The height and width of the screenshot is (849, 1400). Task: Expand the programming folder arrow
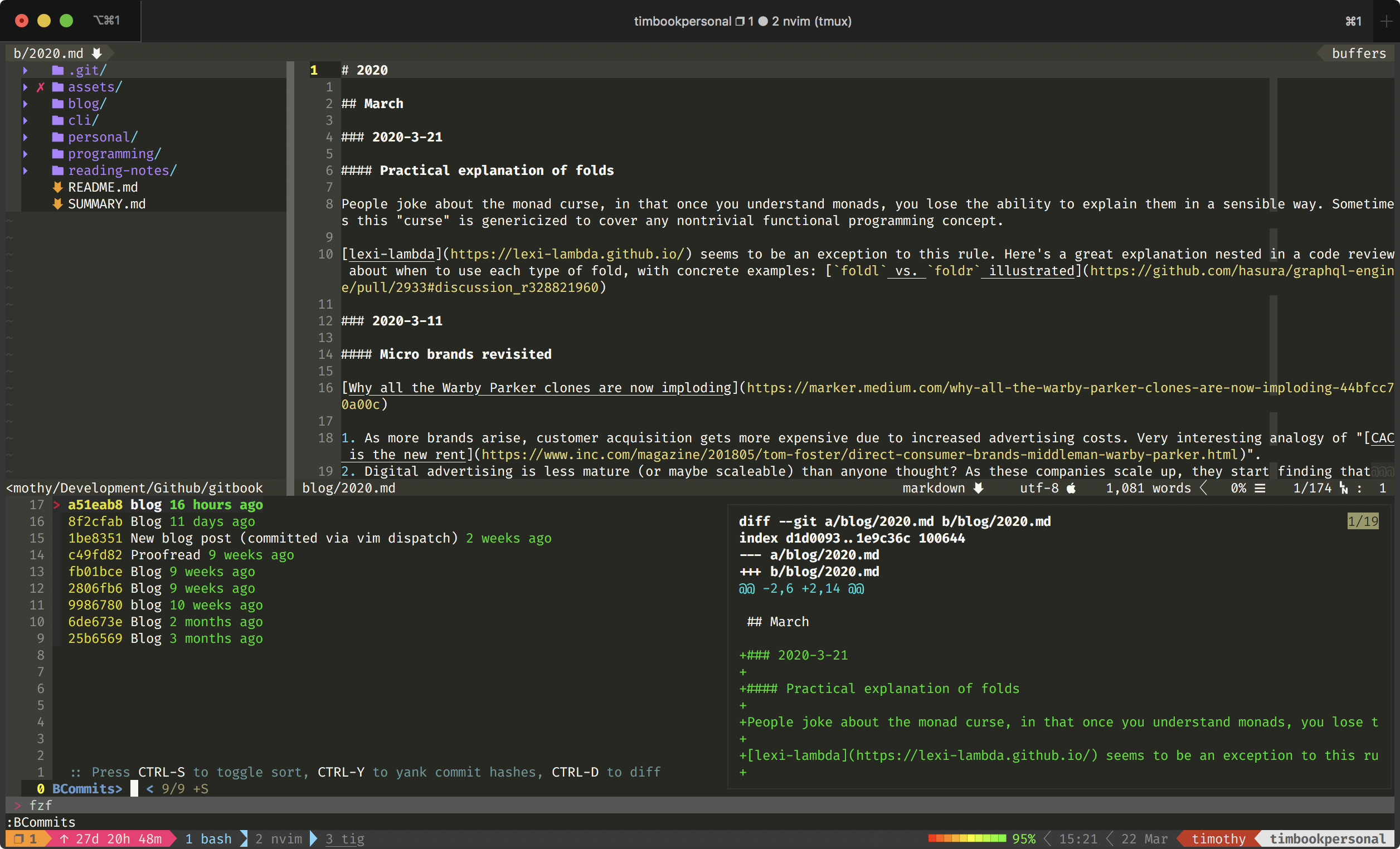[x=26, y=154]
